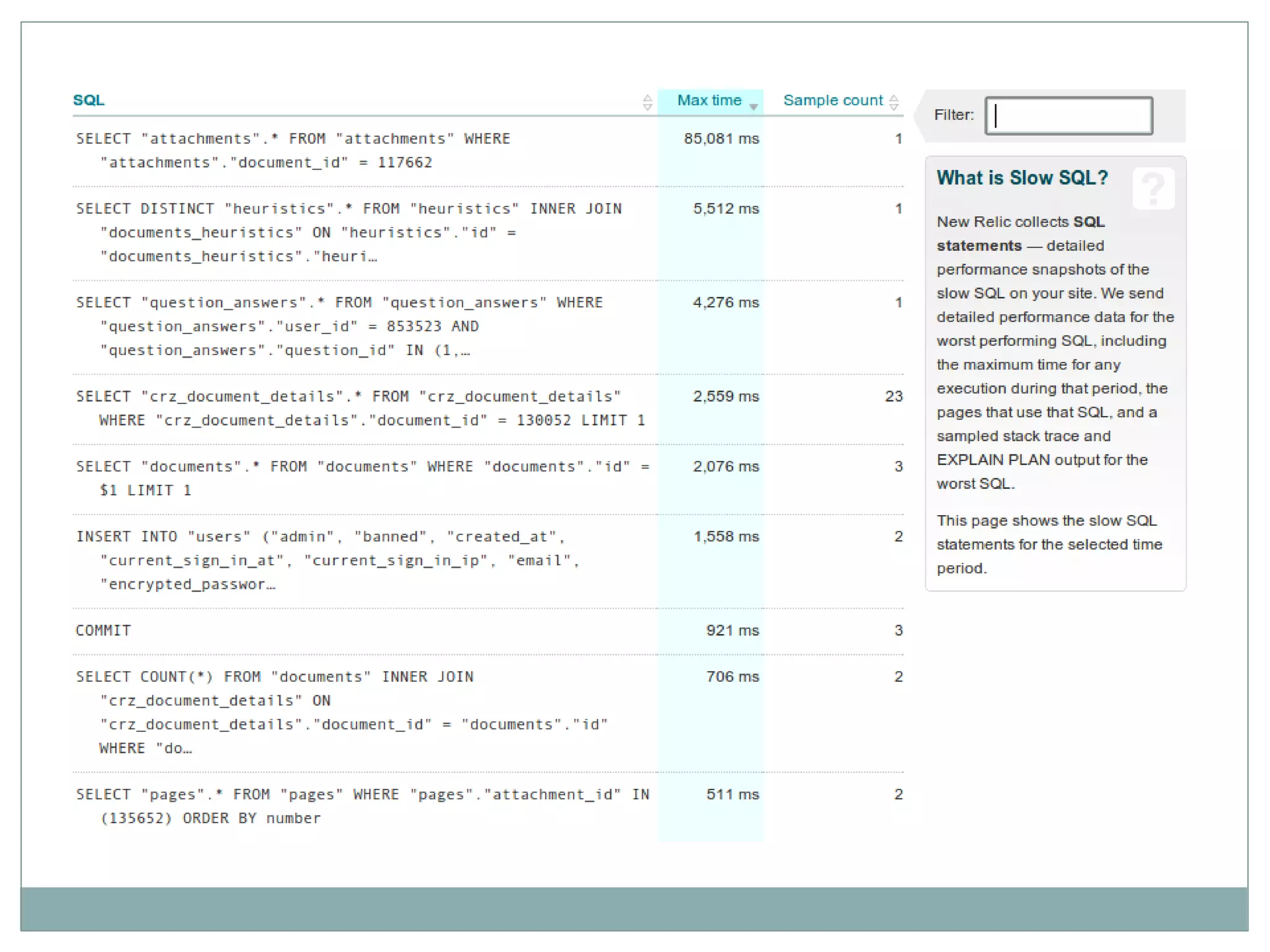The width and height of the screenshot is (1270, 952).
Task: Click the Sample count sort arrows icon
Action: click(894, 102)
